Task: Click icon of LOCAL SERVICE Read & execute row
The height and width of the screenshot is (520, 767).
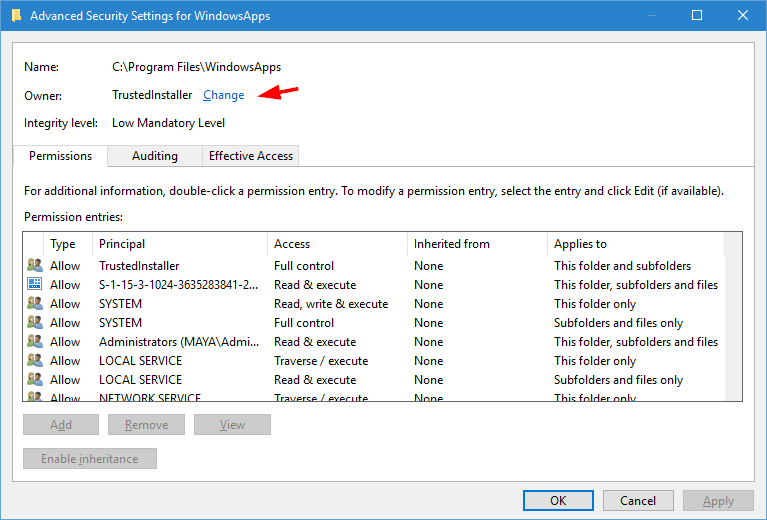Action: (35, 380)
